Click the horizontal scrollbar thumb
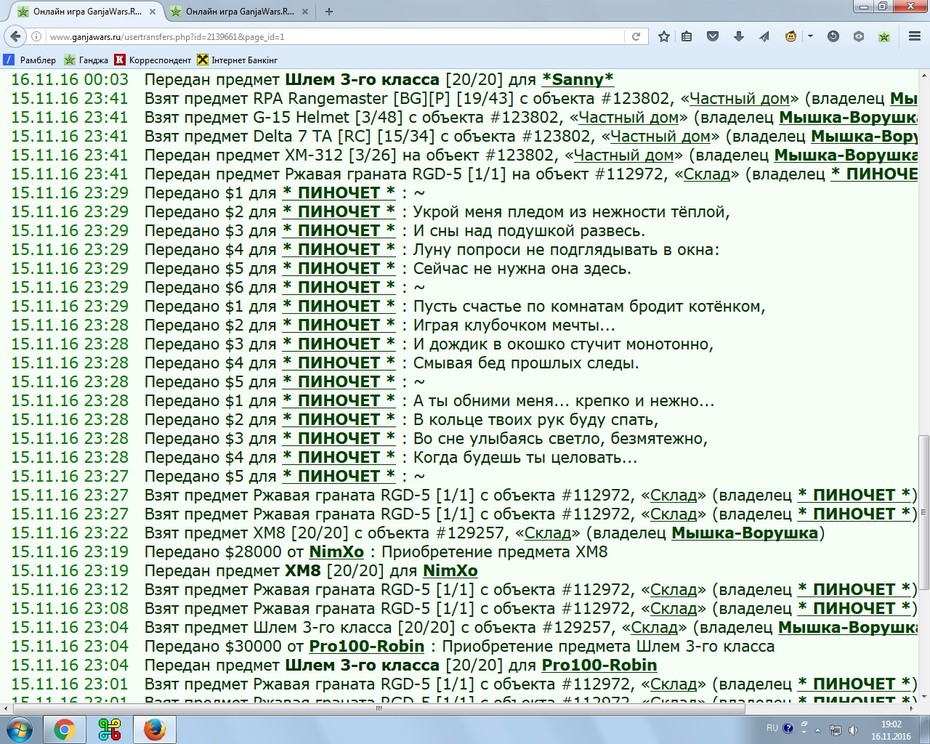 click(x=379, y=708)
